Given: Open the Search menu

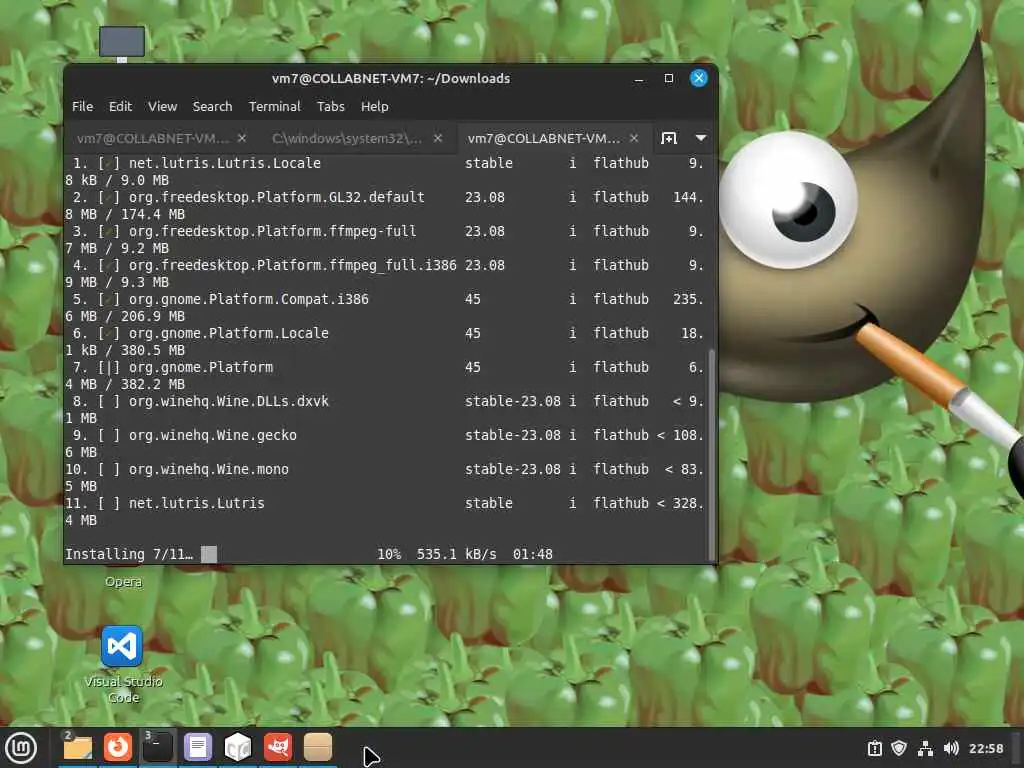Looking at the screenshot, I should tap(212, 106).
